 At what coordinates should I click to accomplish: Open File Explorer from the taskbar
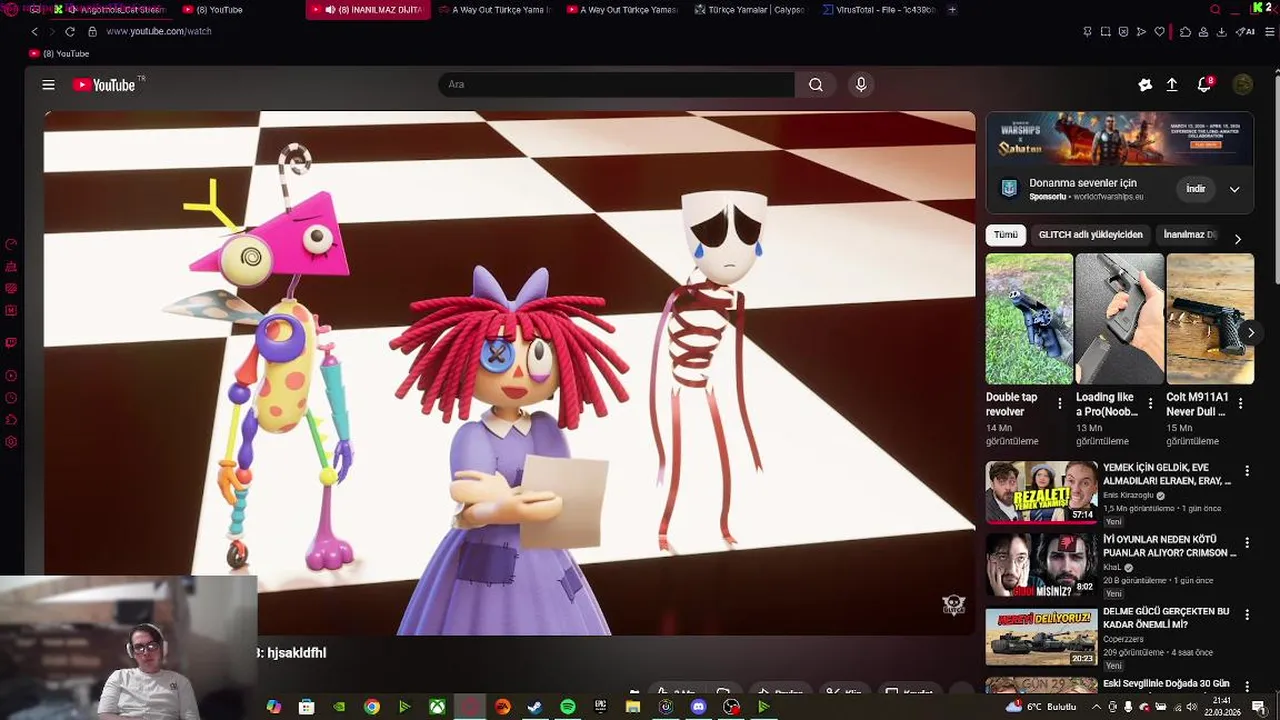[x=633, y=707]
